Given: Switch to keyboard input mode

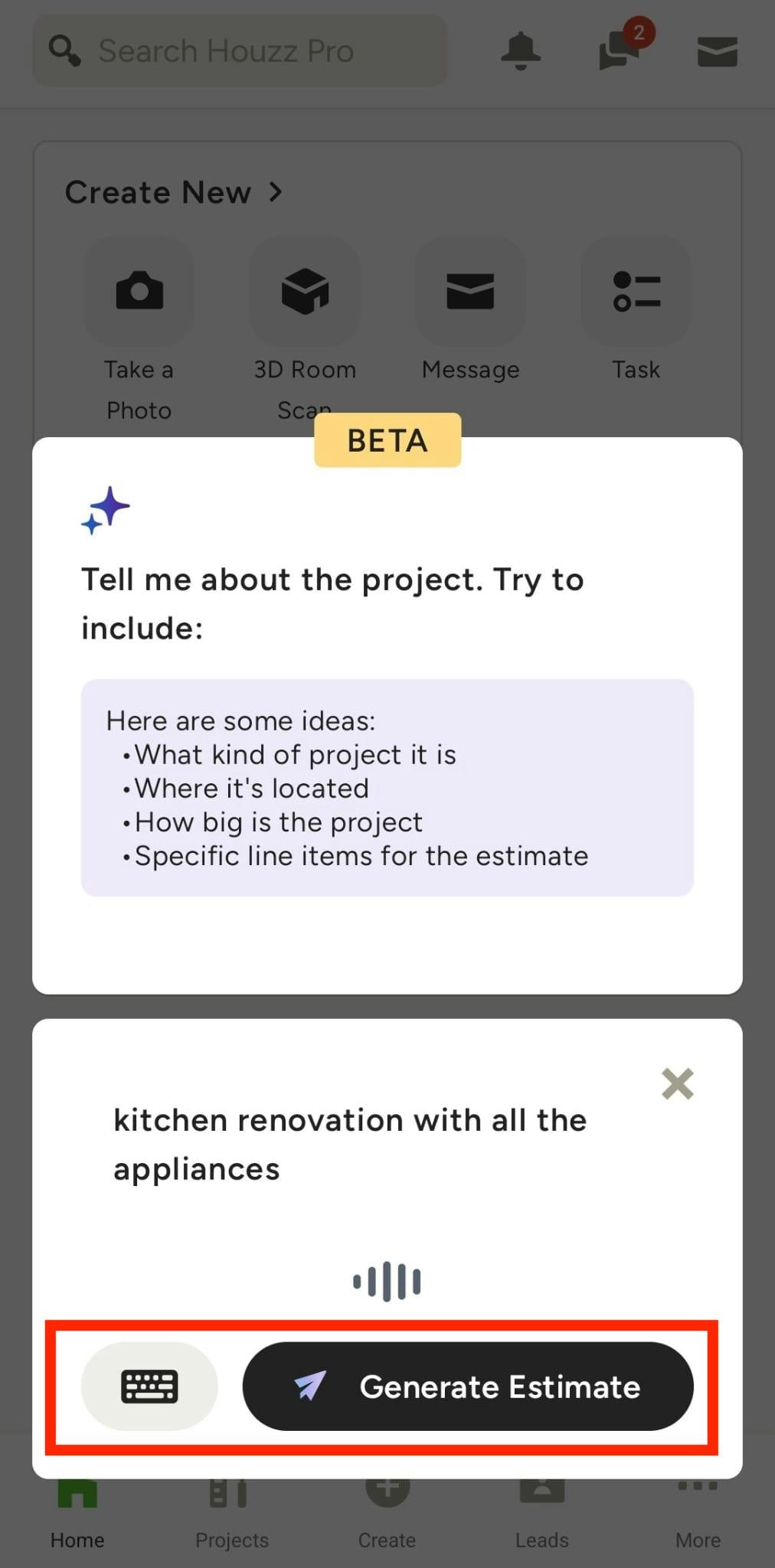Looking at the screenshot, I should (149, 1386).
